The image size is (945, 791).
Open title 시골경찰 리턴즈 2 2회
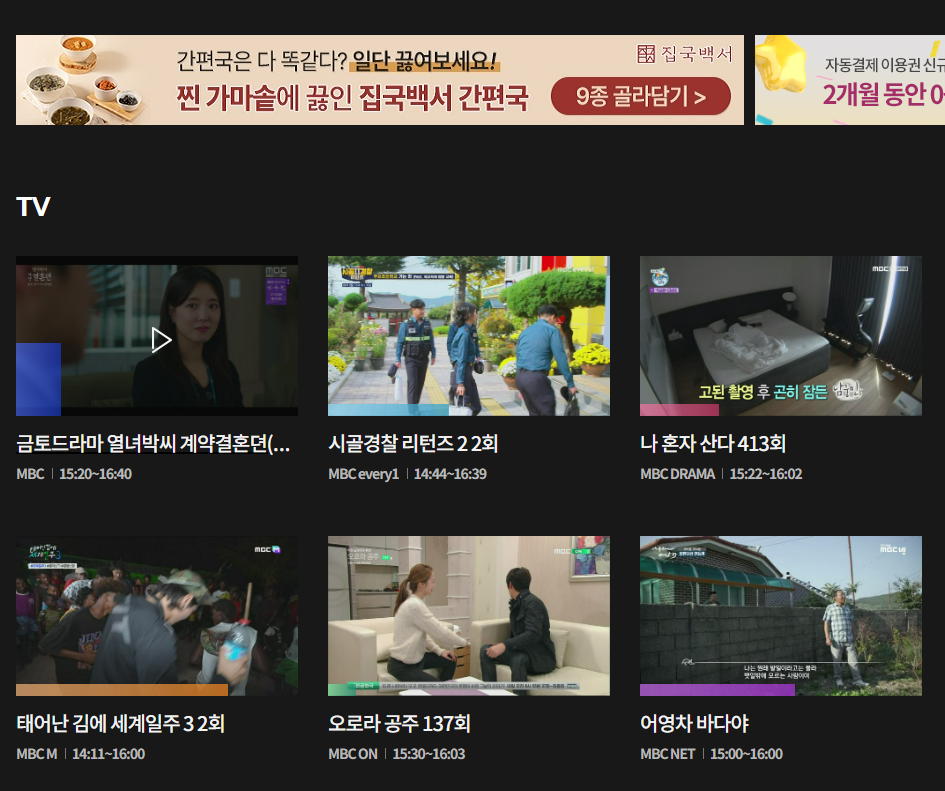(413, 444)
